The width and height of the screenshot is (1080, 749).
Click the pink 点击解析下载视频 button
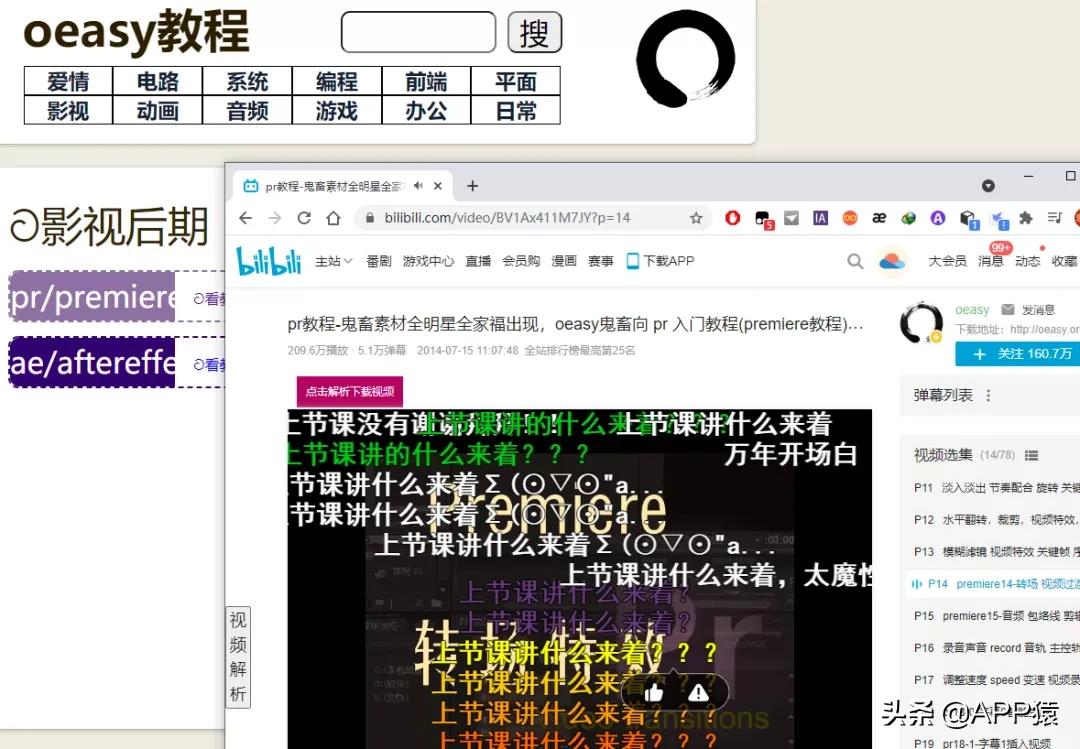pos(348,392)
